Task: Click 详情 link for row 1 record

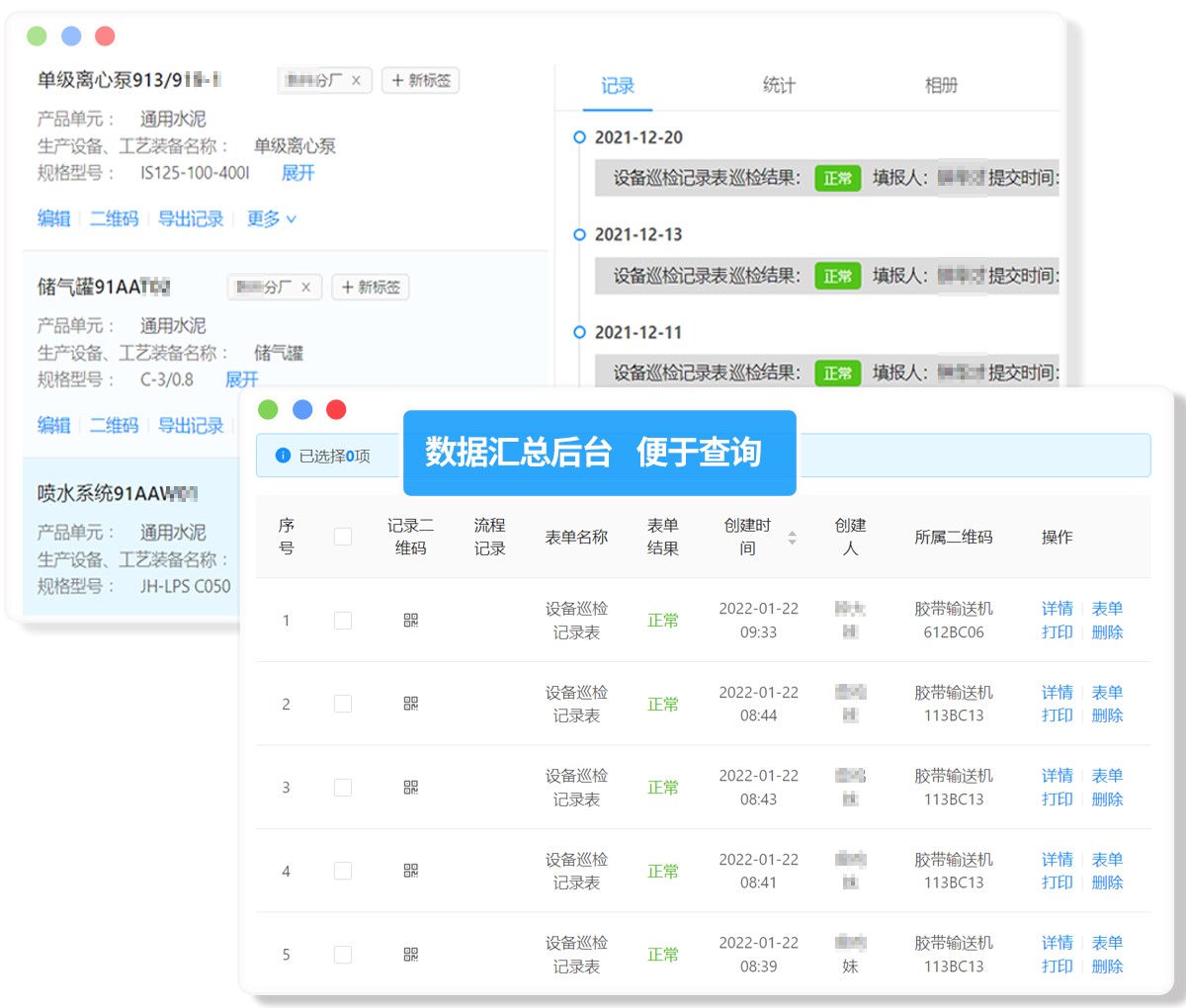Action: [1057, 609]
